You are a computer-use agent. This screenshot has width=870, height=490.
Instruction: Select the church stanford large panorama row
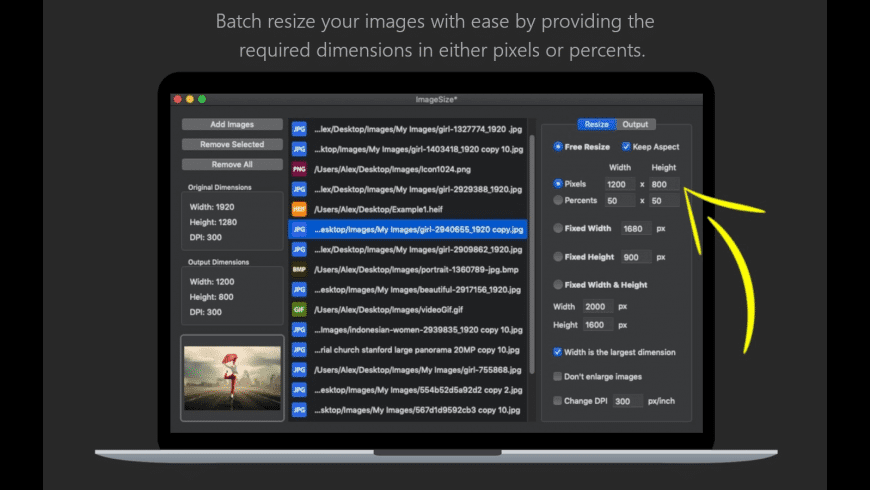coord(408,350)
